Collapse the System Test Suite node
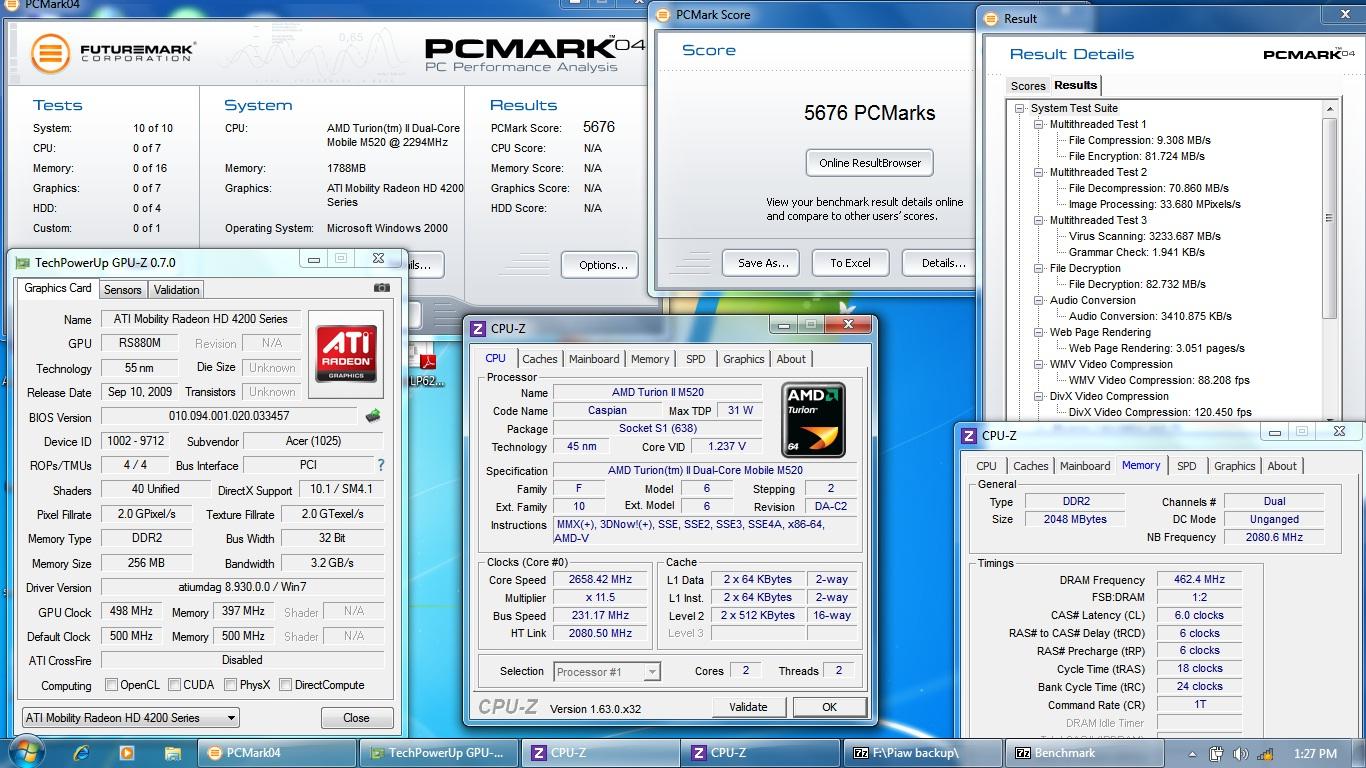Viewport: 1366px width, 768px height. click(x=1020, y=108)
